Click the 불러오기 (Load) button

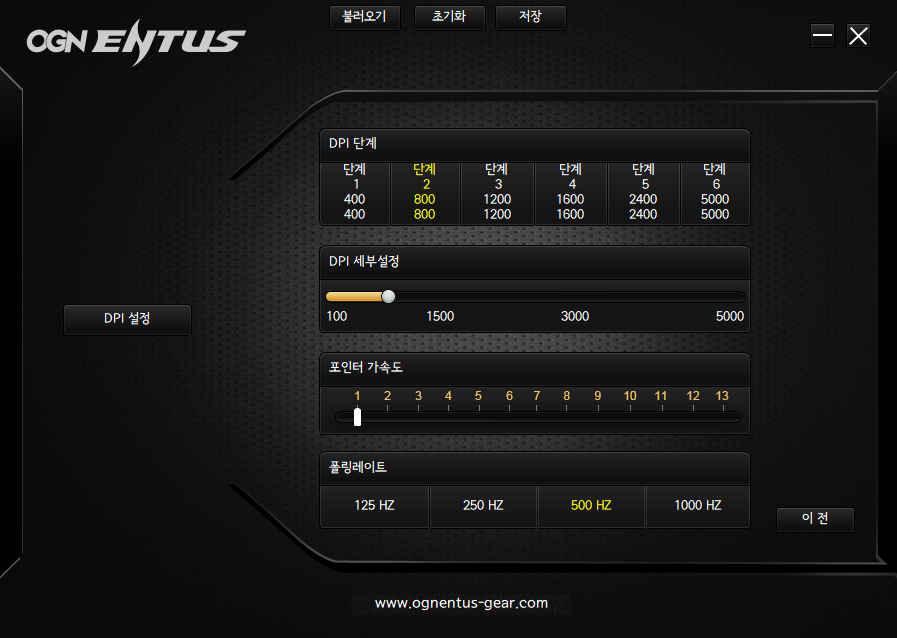pos(364,17)
